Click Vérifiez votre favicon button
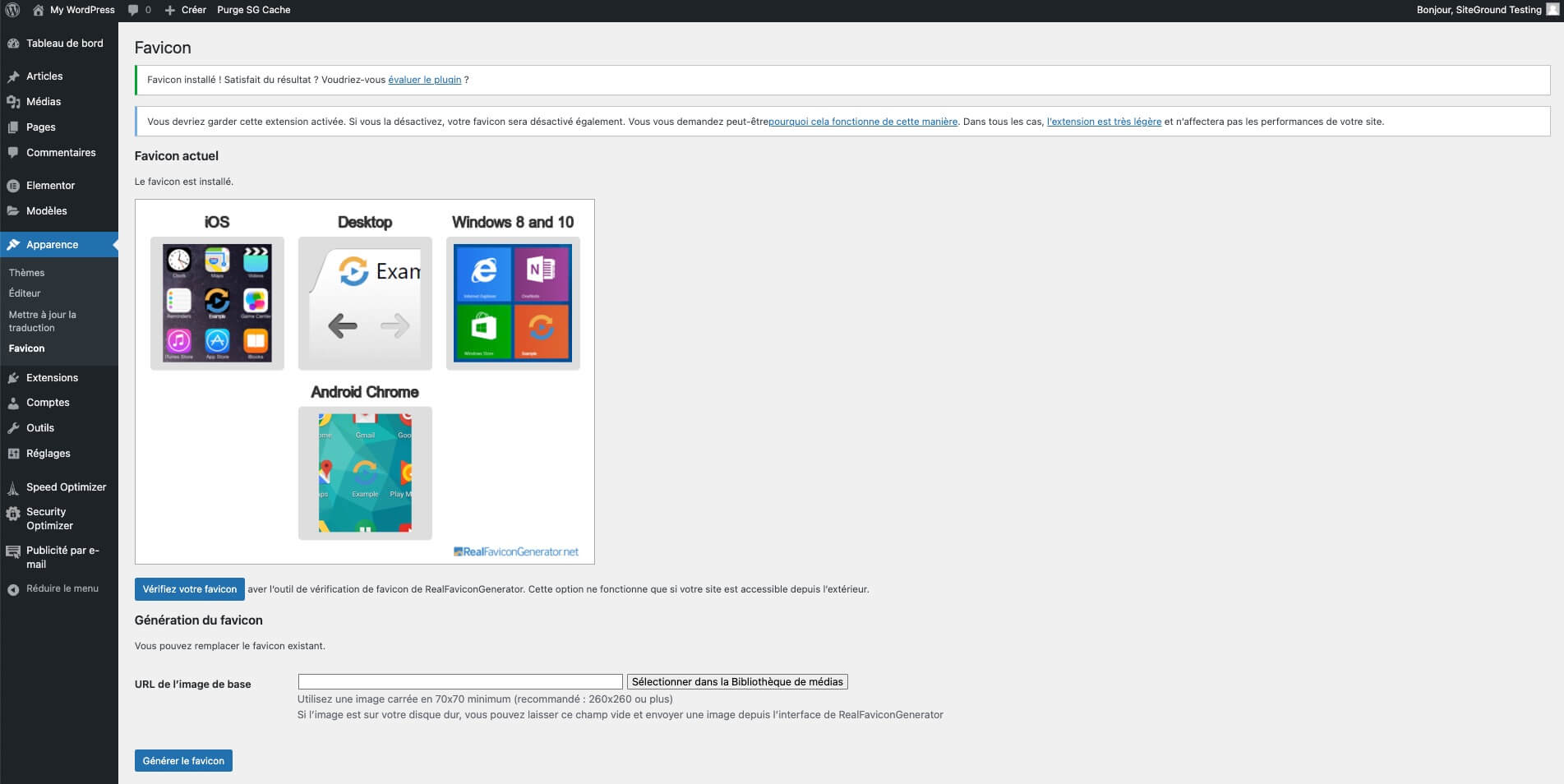Viewport: 1564px width, 784px height. pos(190,589)
